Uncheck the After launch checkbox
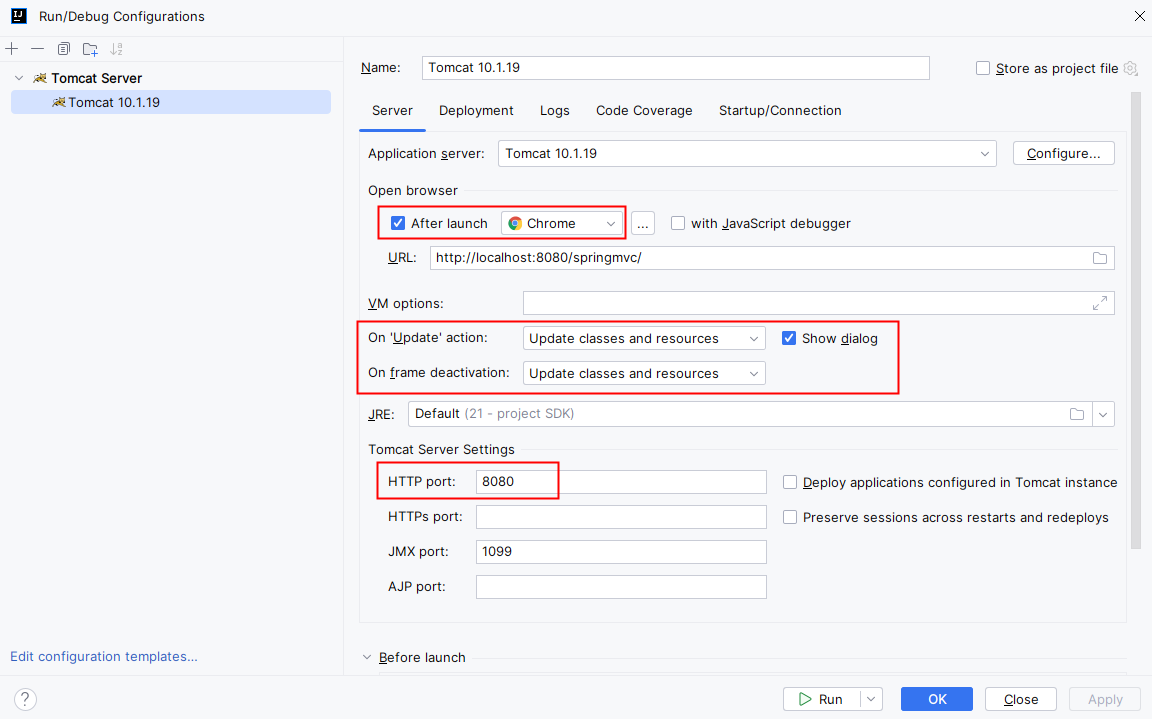This screenshot has width=1152, height=719. pyautogui.click(x=398, y=224)
